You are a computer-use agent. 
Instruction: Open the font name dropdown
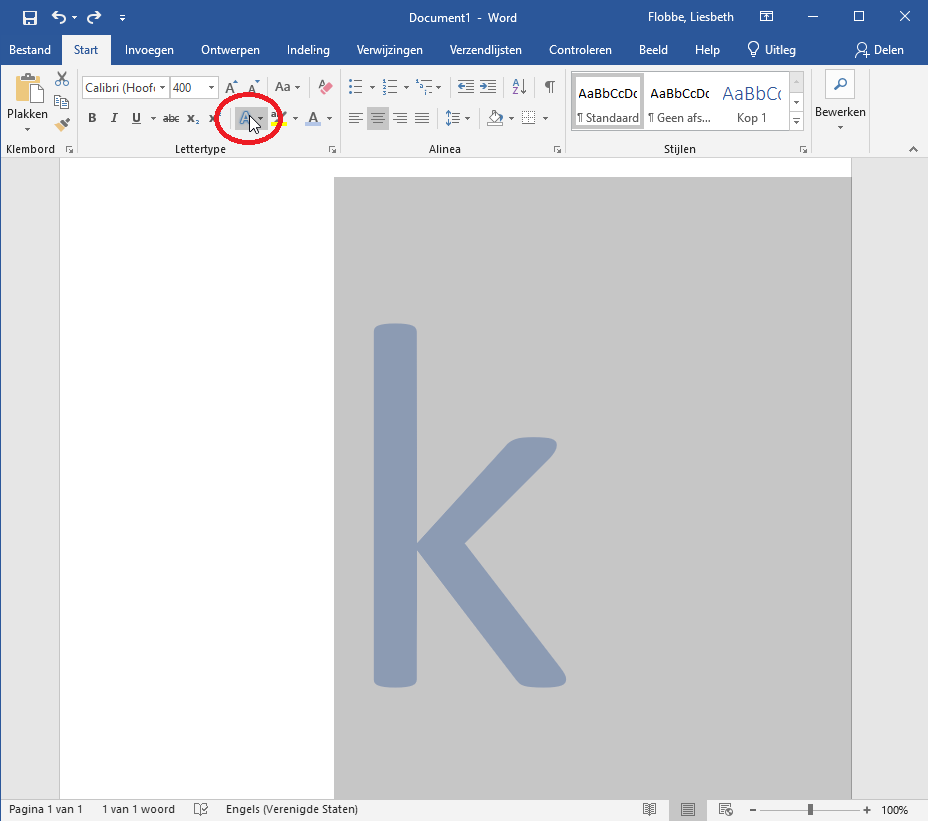point(162,88)
